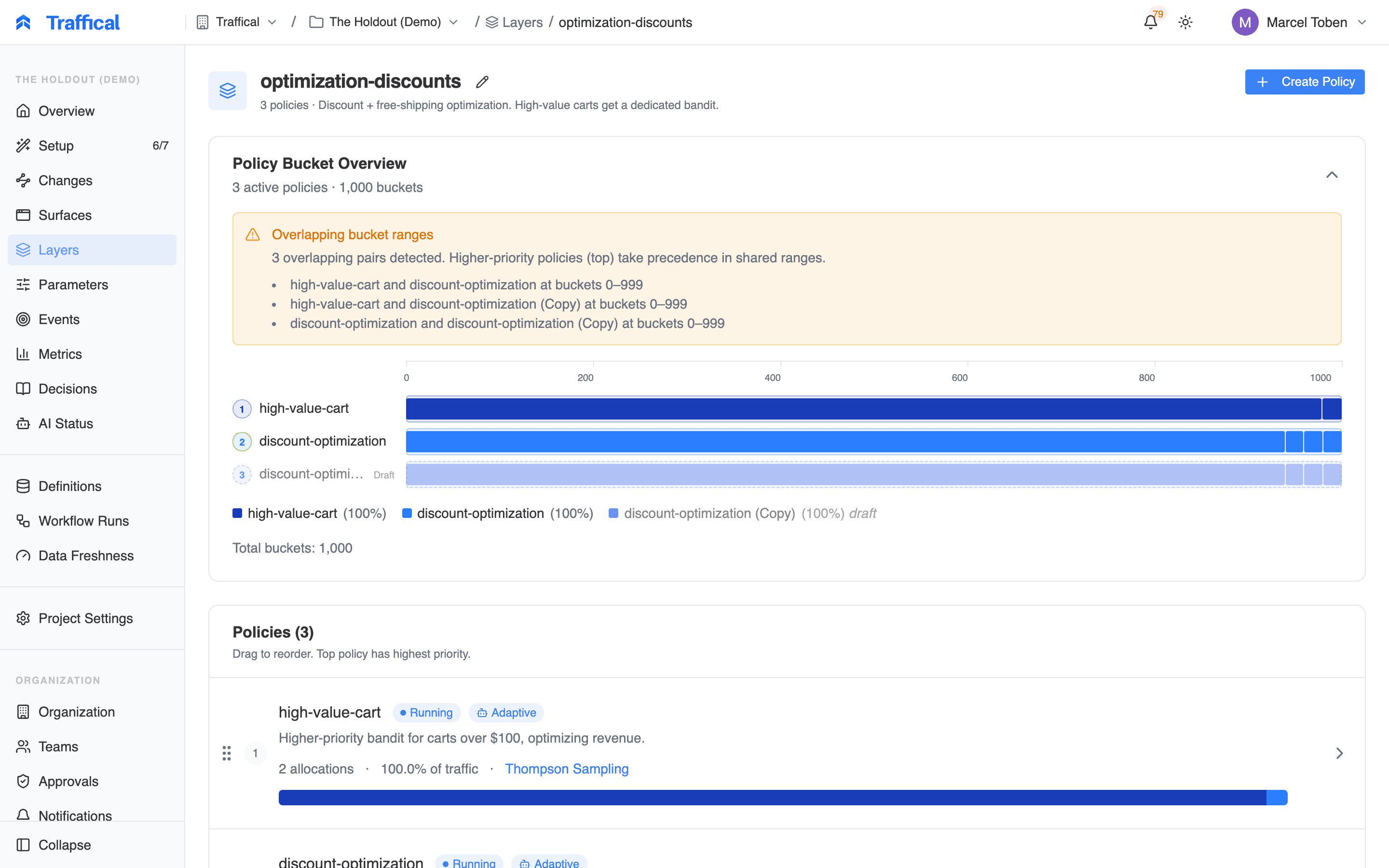Click the Marcel Toben avatar circle
This screenshot has height=868, width=1389.
tap(1245, 22)
